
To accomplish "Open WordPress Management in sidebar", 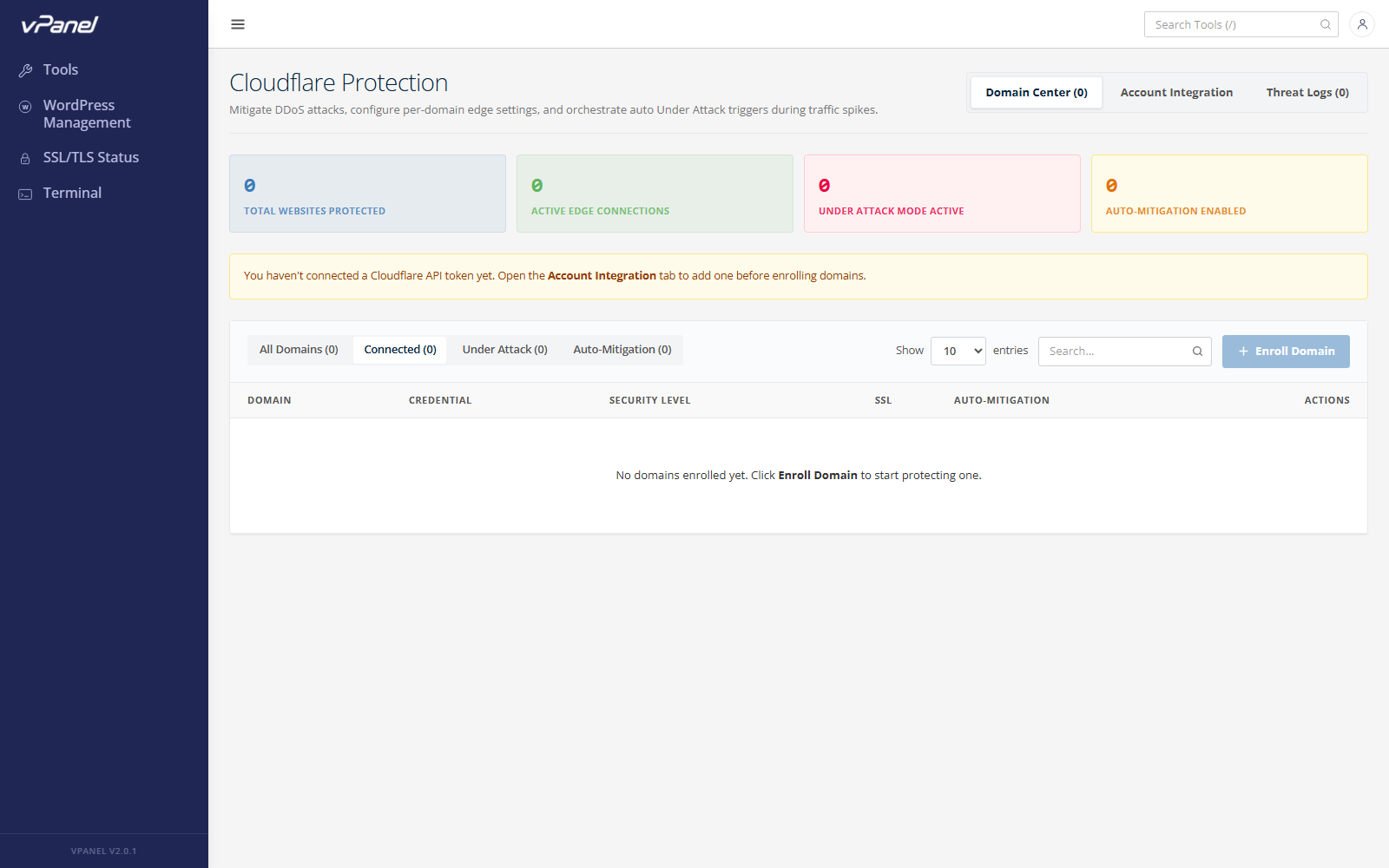I will (x=87, y=114).
